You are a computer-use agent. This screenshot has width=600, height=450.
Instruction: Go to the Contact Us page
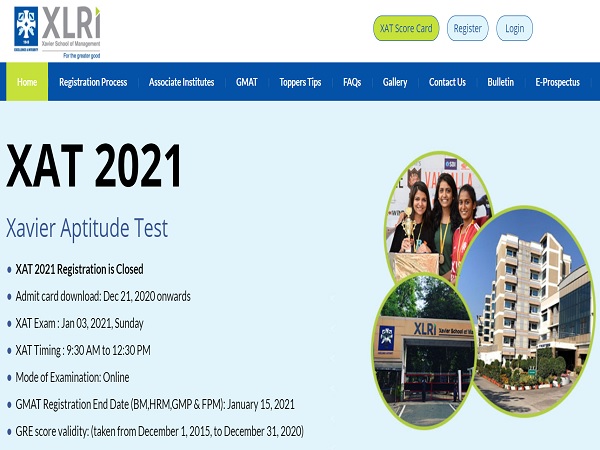click(447, 82)
